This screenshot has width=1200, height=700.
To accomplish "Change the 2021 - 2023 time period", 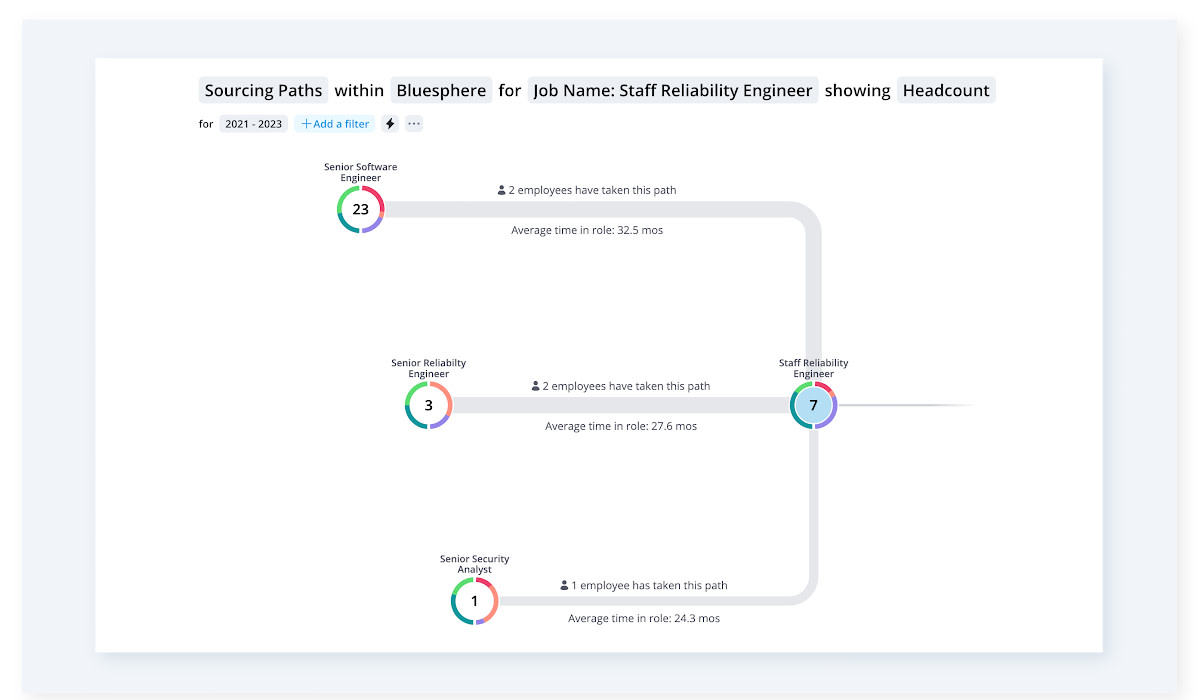I will coord(254,124).
